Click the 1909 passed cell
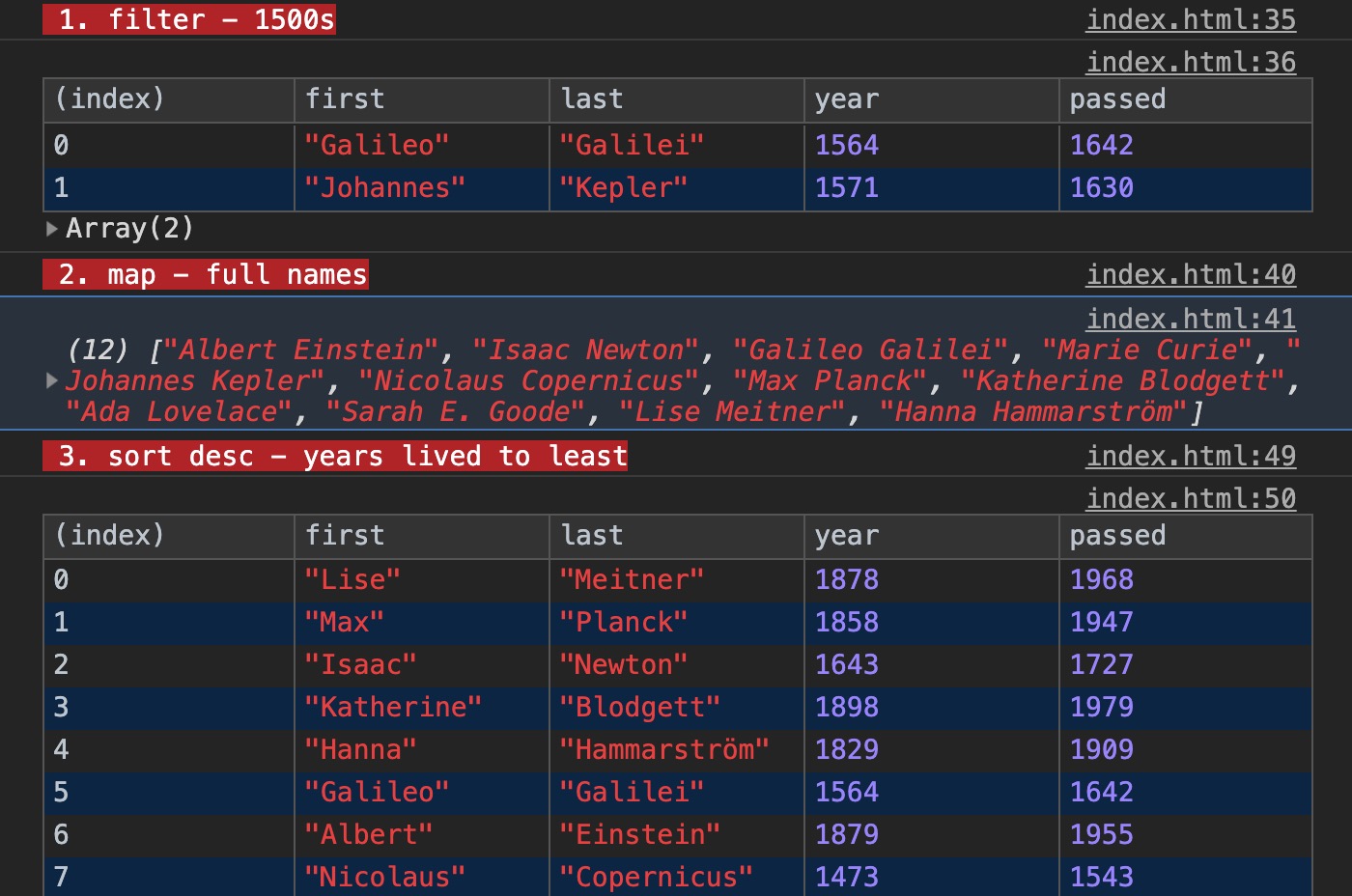 (1186, 749)
